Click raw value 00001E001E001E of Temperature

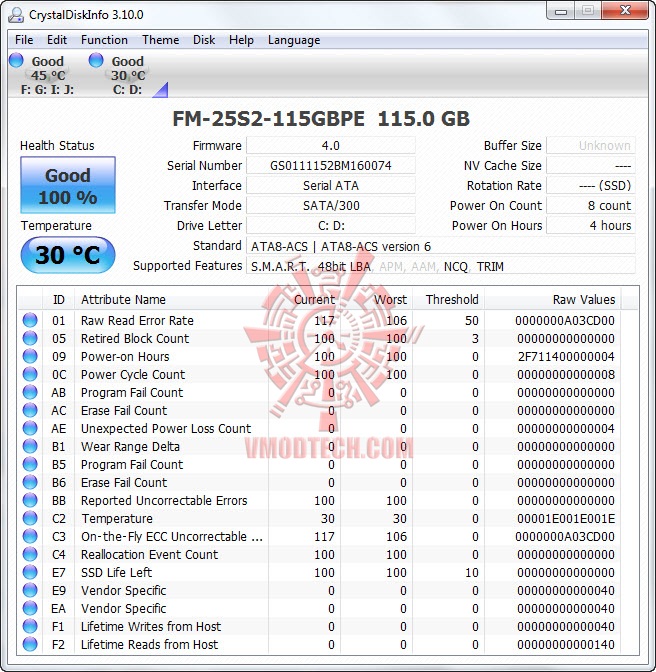point(566,519)
